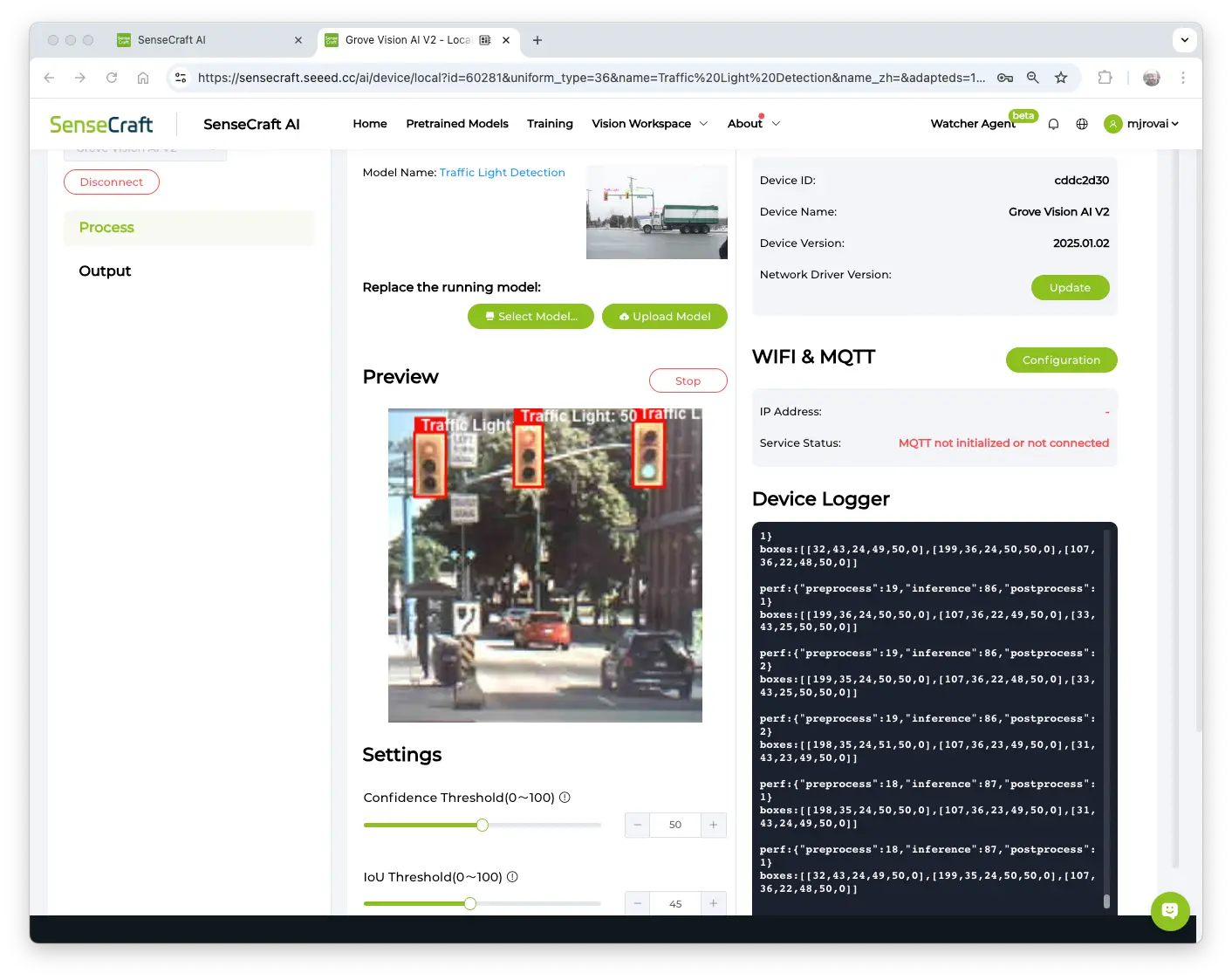Select the Output item in sidebar
1232x980 pixels.
[105, 271]
